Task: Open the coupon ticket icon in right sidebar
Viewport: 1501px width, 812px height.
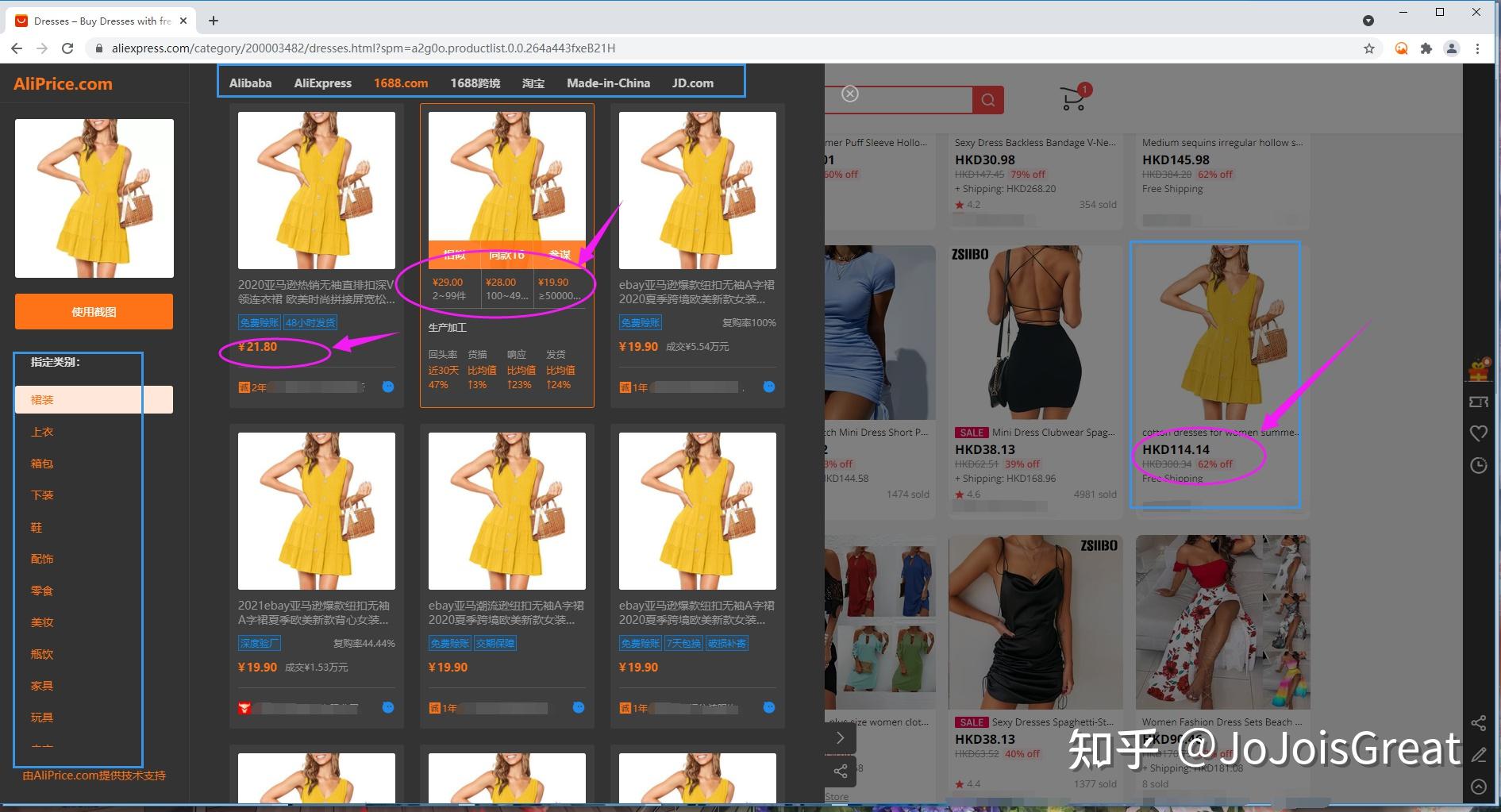Action: 1478,402
